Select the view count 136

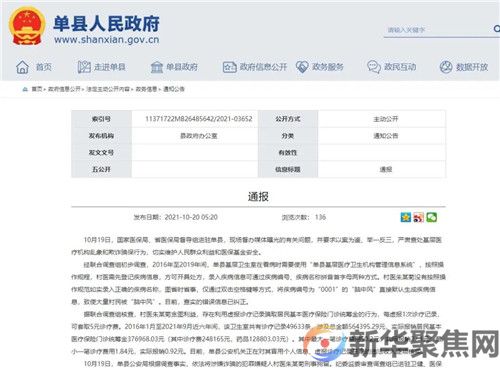click(x=320, y=217)
